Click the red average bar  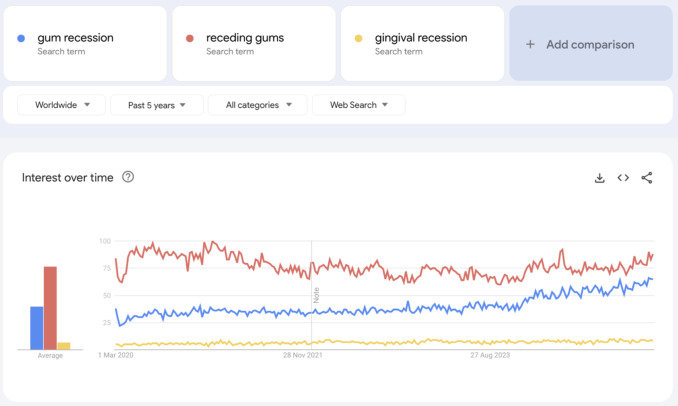click(50, 308)
